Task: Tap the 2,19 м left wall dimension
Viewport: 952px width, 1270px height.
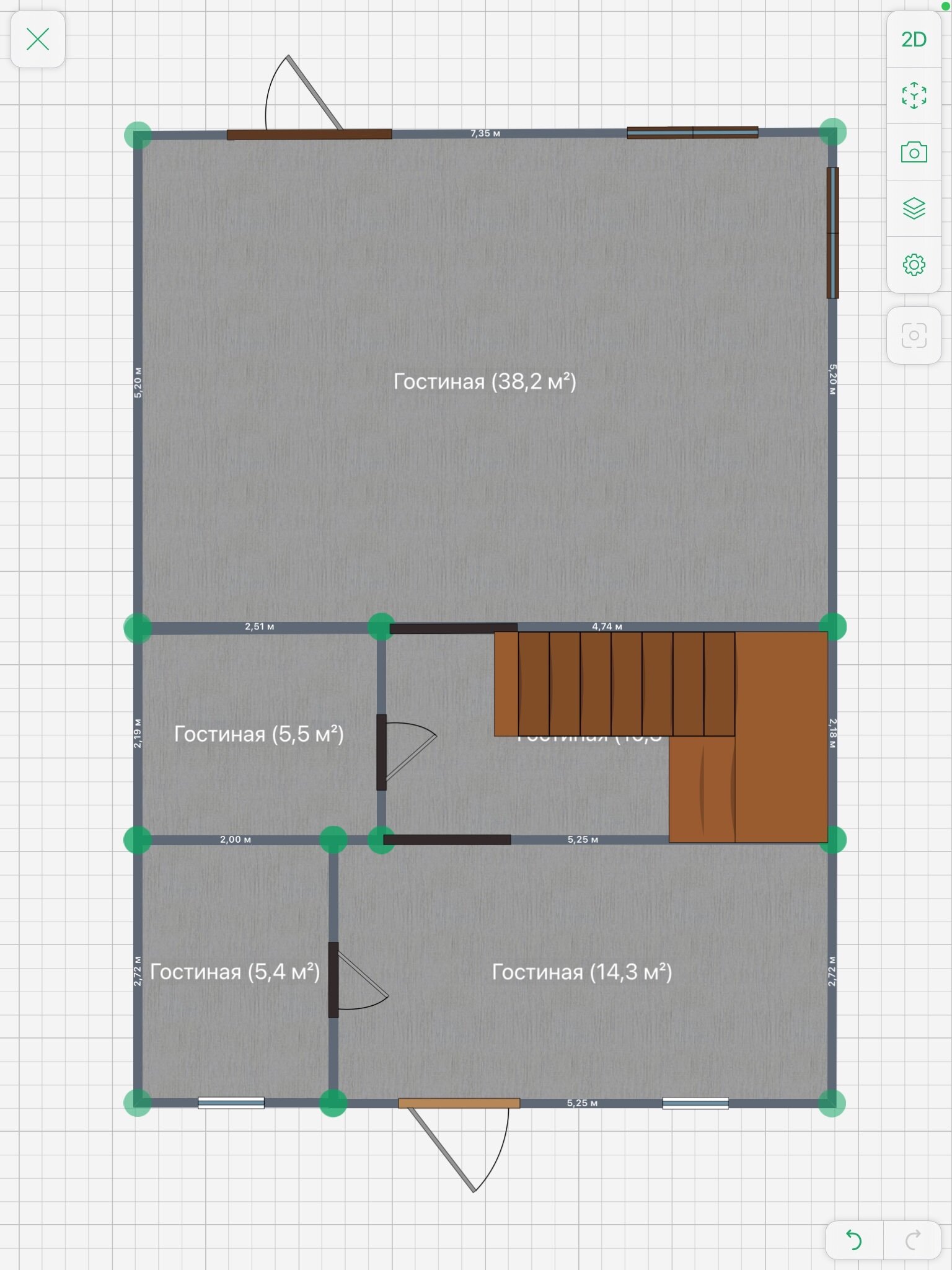Action: click(x=138, y=734)
